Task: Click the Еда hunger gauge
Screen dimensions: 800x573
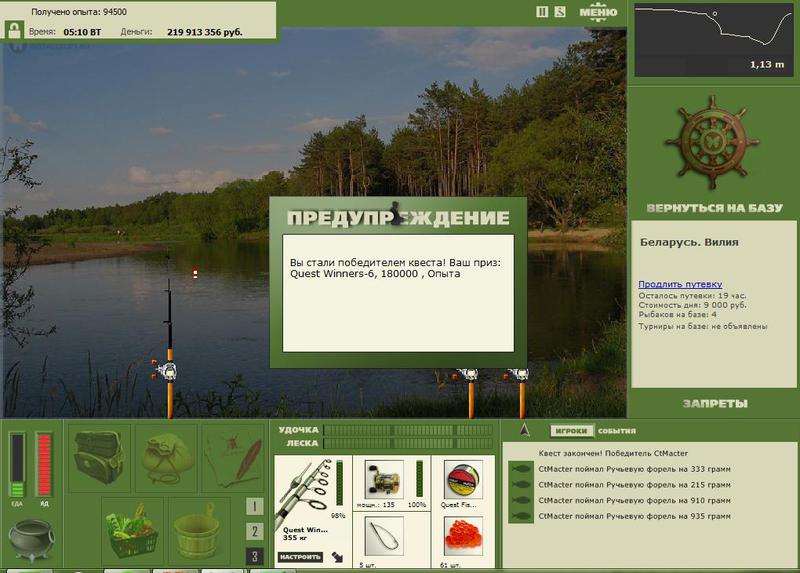Action: (x=17, y=464)
